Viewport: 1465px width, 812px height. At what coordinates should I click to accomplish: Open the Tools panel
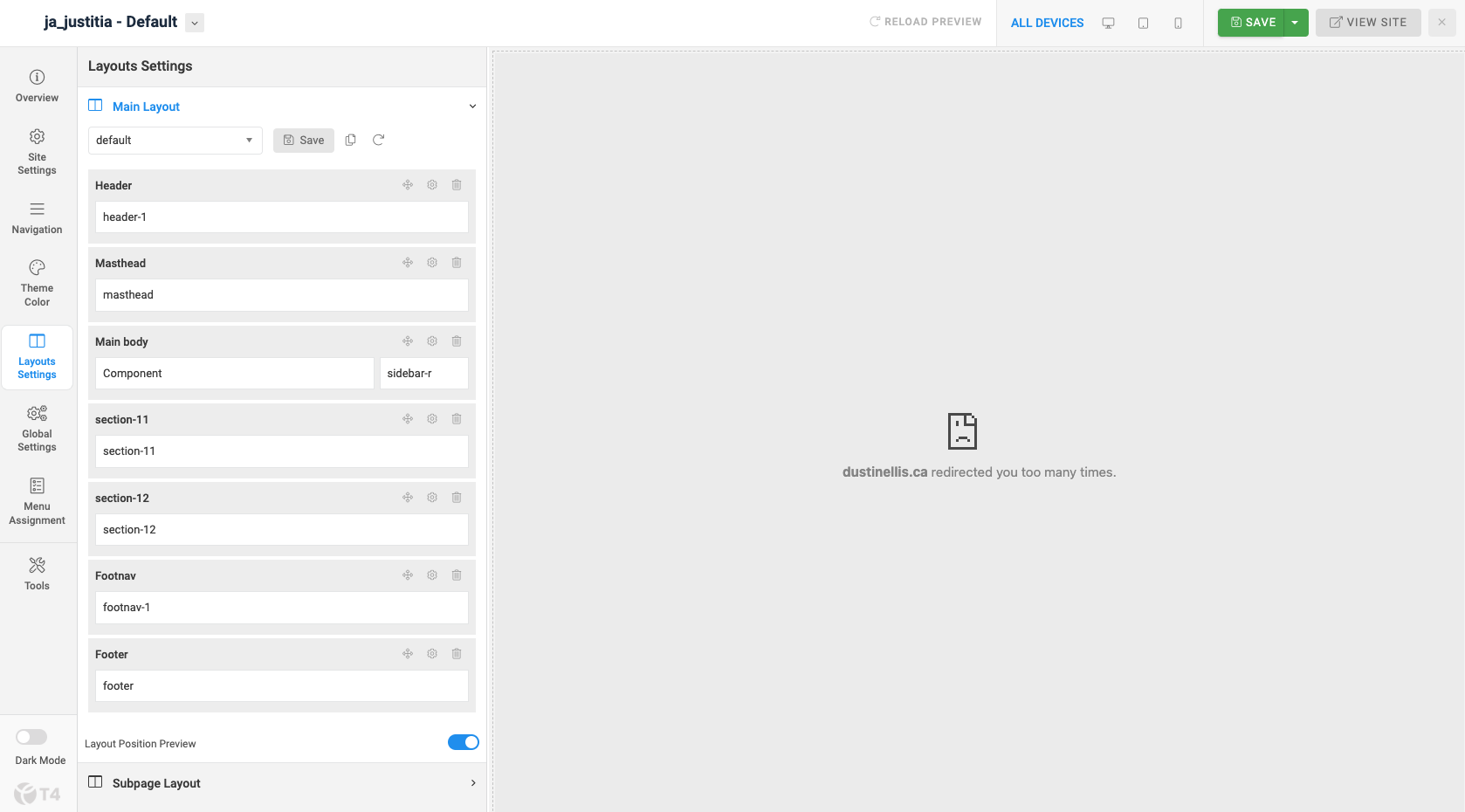coord(37,574)
